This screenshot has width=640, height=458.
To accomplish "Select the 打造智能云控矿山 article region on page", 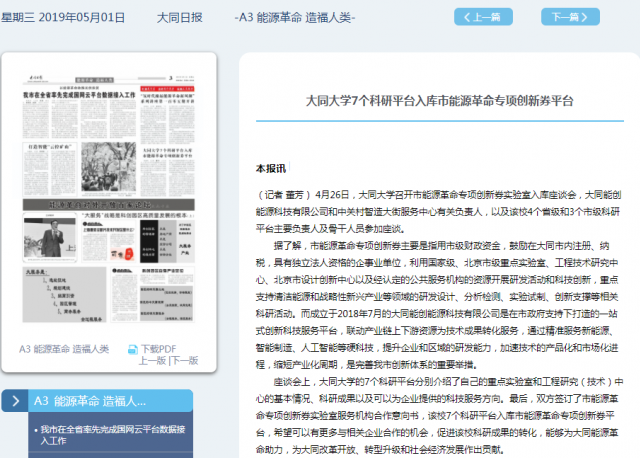I will point(50,169).
